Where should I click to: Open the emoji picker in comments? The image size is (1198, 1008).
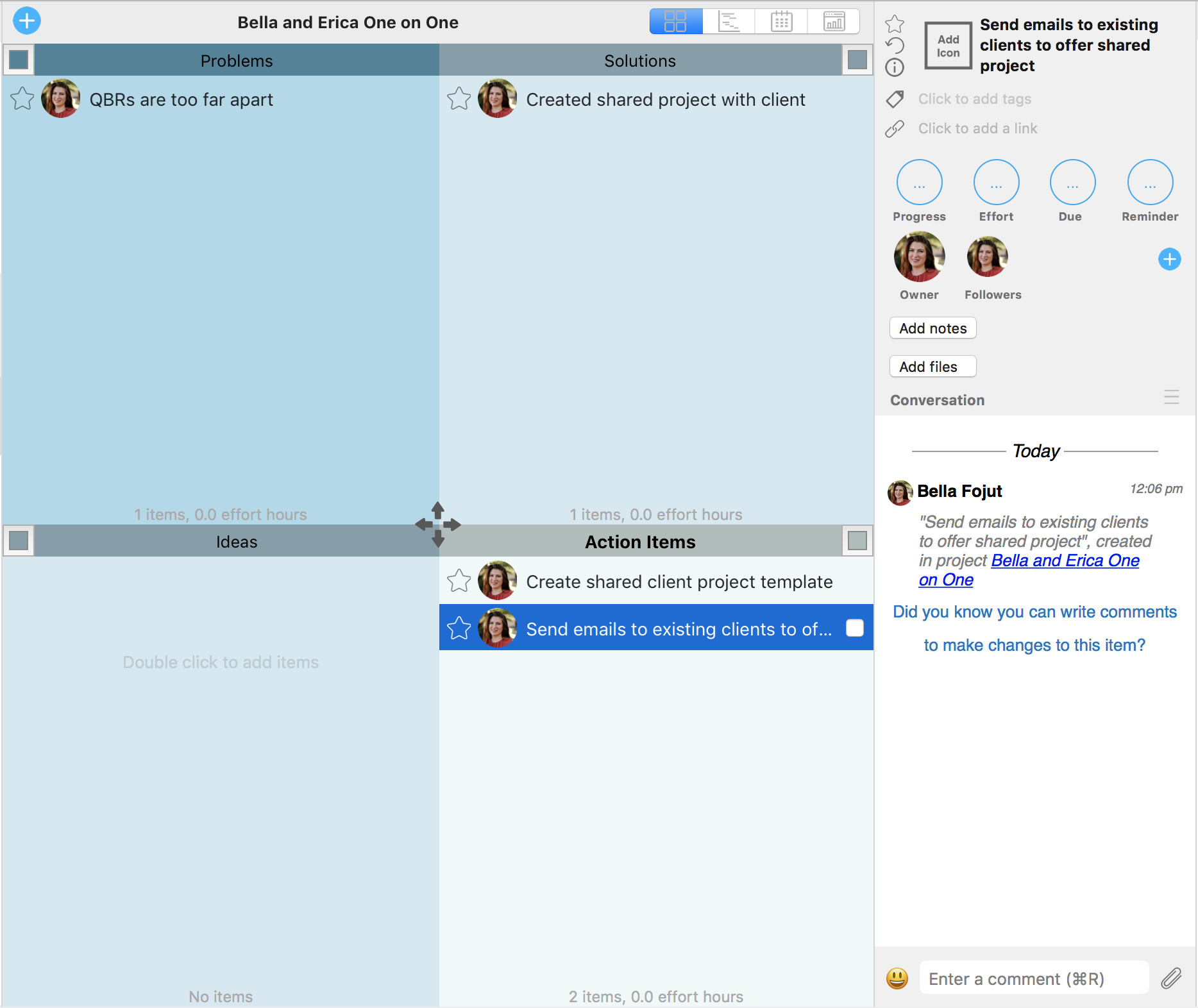point(897,979)
